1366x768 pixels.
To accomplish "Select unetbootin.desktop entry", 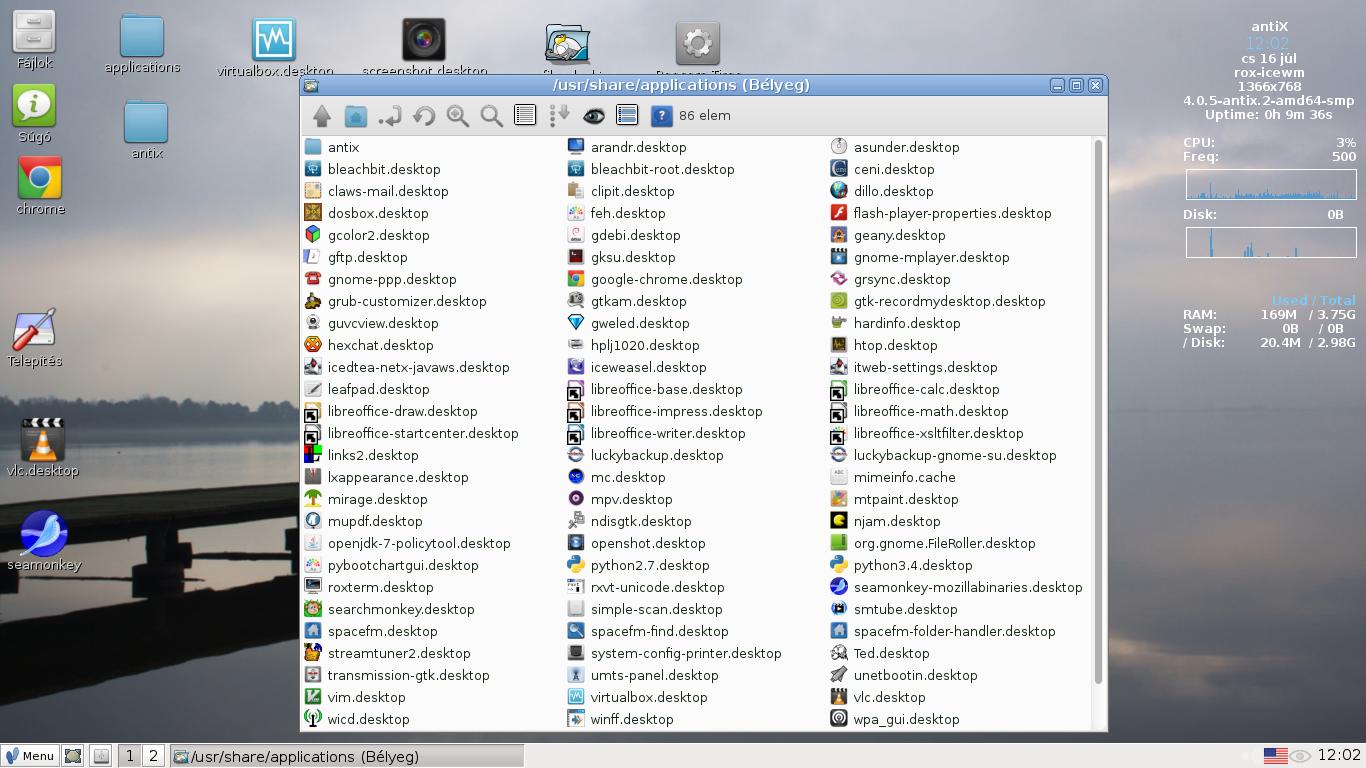I will [x=904, y=675].
